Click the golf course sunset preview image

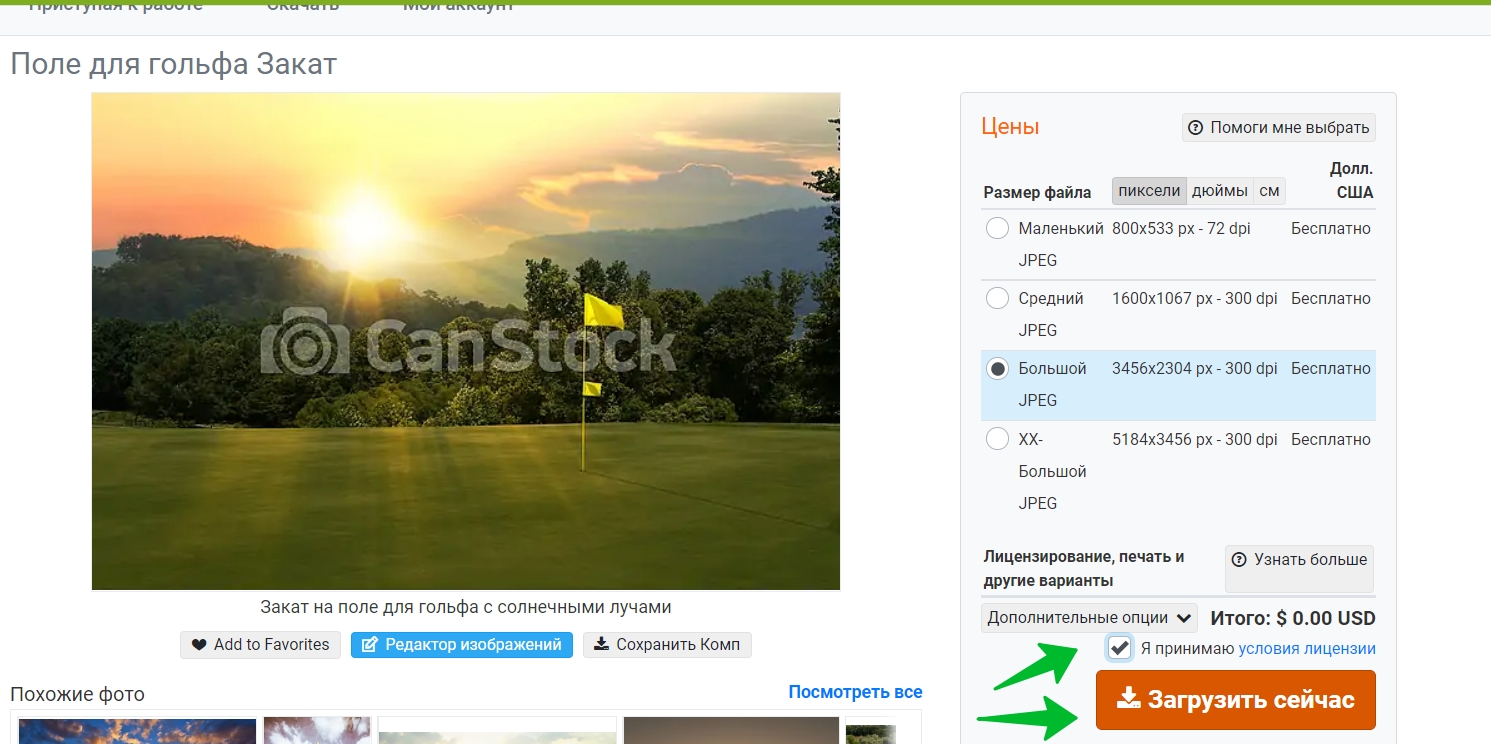[466, 341]
